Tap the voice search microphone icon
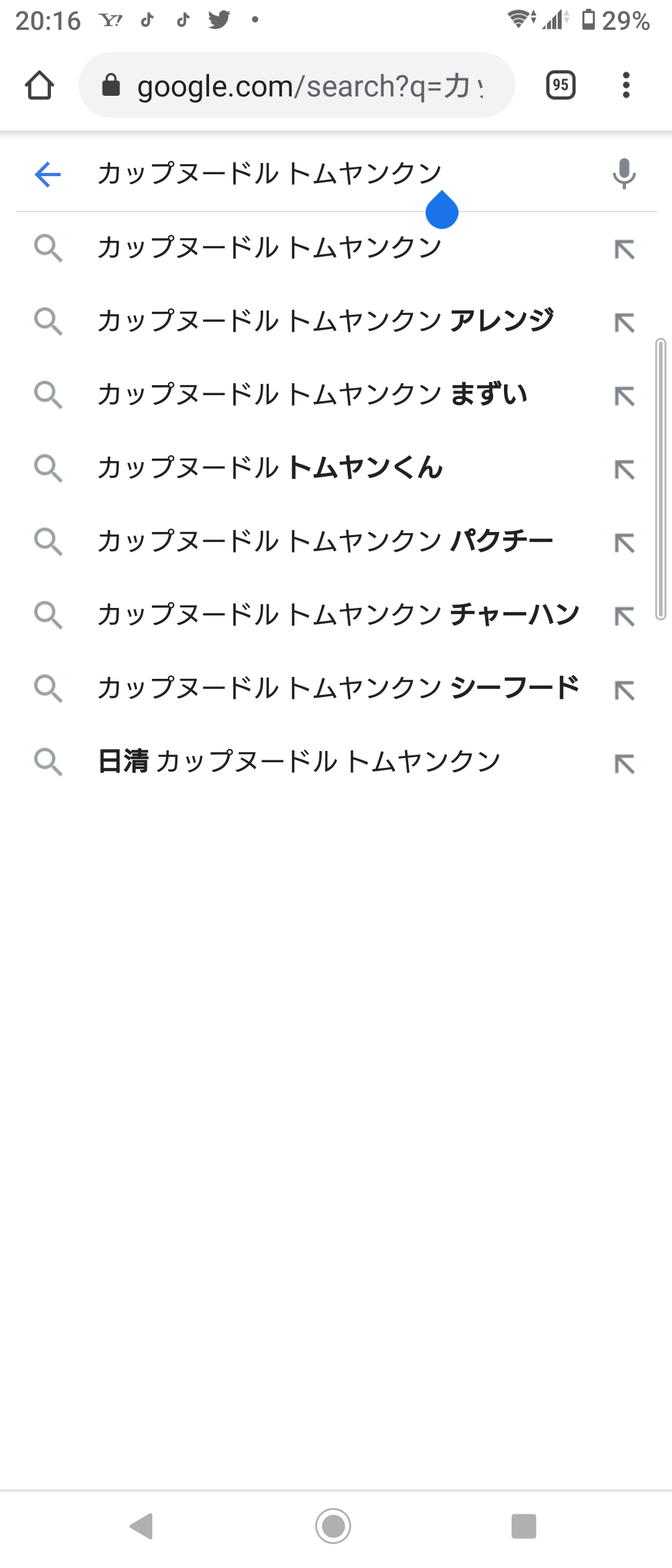This screenshot has height=1568, width=672. 623,174
